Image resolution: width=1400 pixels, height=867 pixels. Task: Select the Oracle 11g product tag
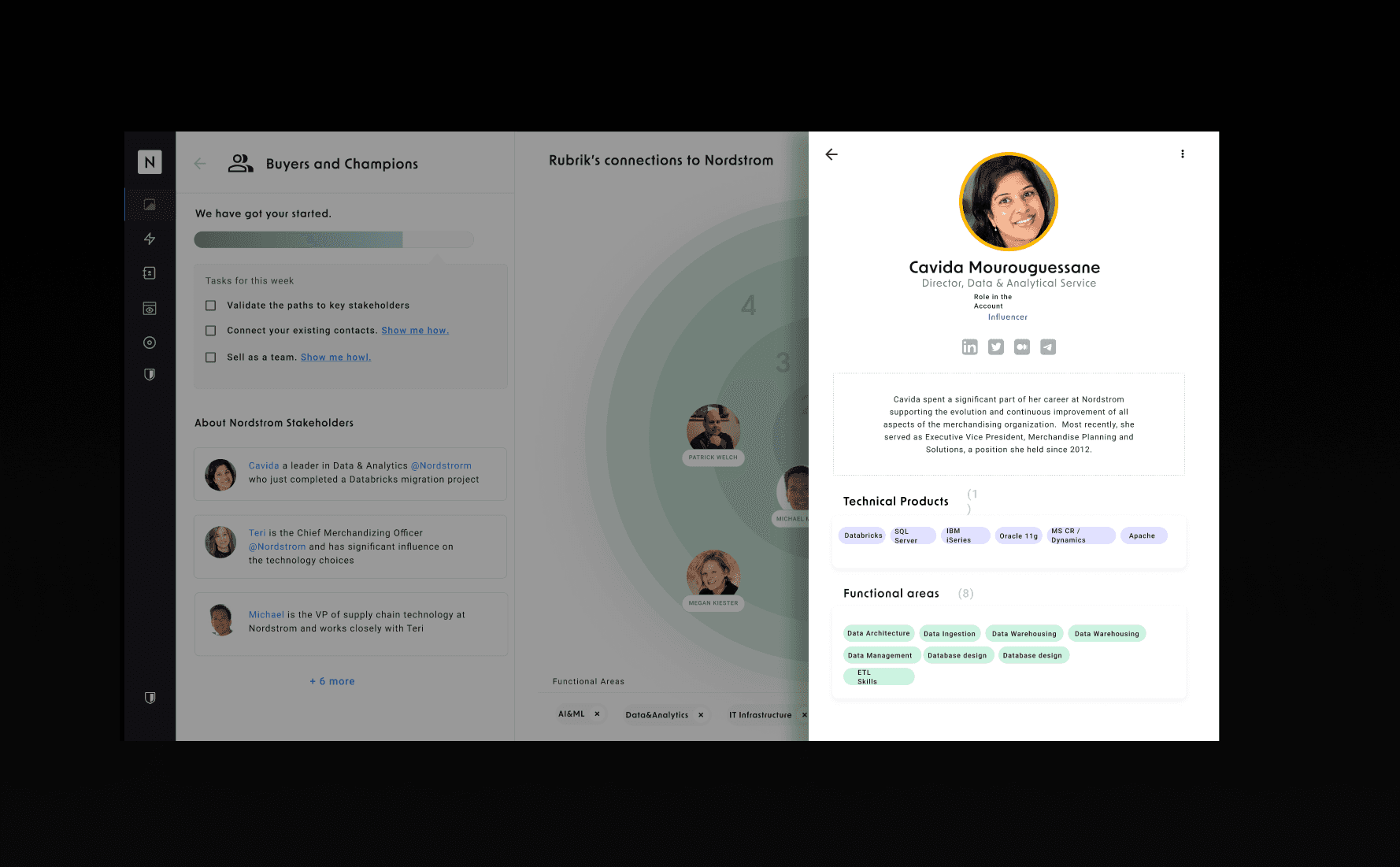click(1019, 535)
